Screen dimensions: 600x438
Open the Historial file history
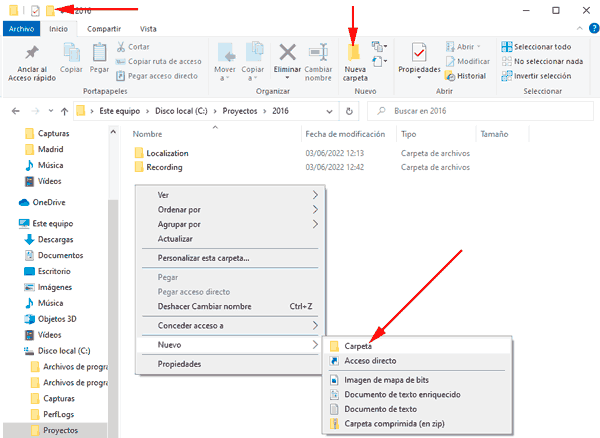[465, 76]
